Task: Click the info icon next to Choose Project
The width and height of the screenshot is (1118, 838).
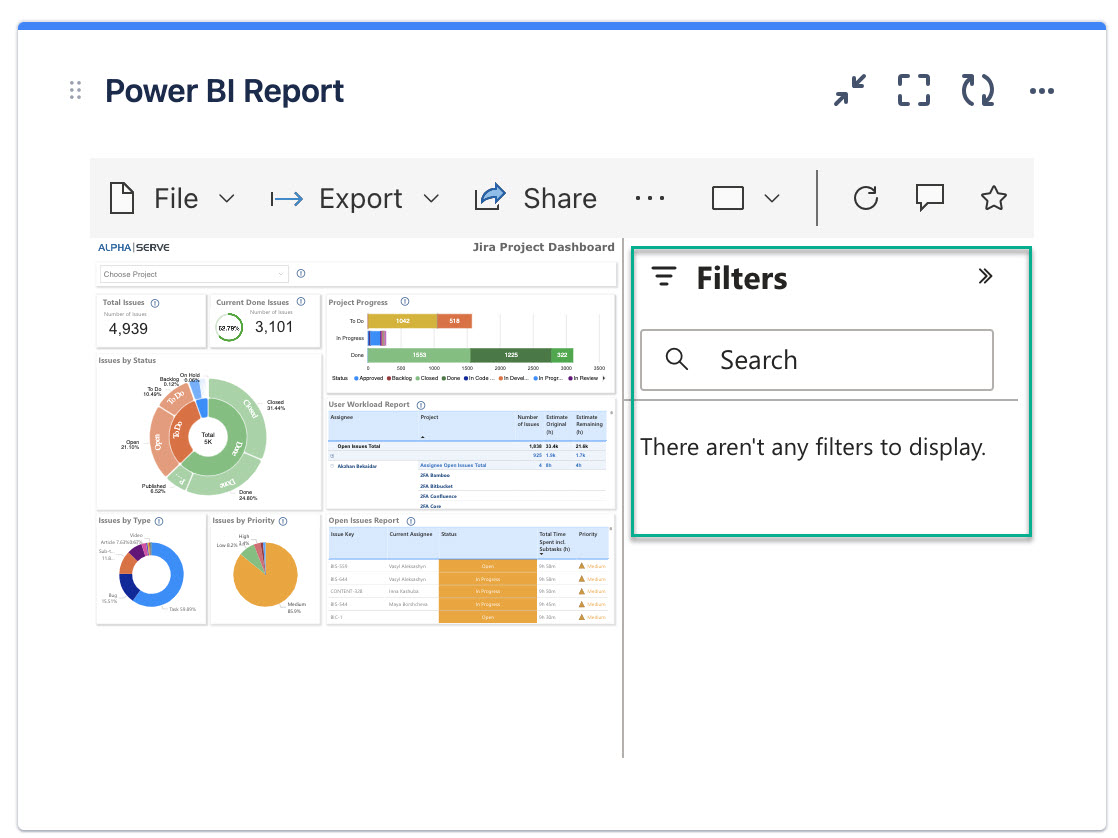Action: [x=301, y=273]
